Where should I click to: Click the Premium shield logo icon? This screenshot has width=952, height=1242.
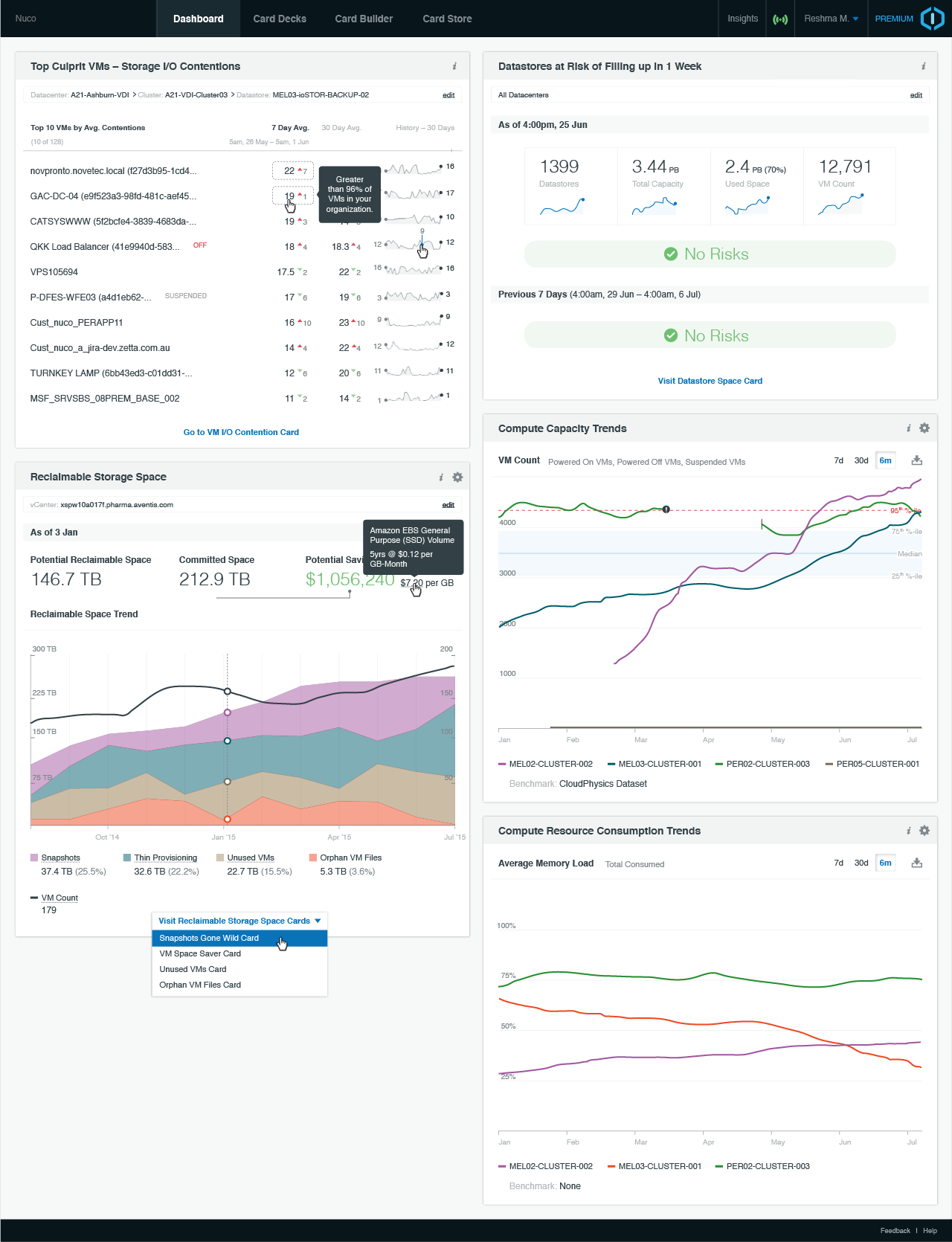tap(932, 19)
